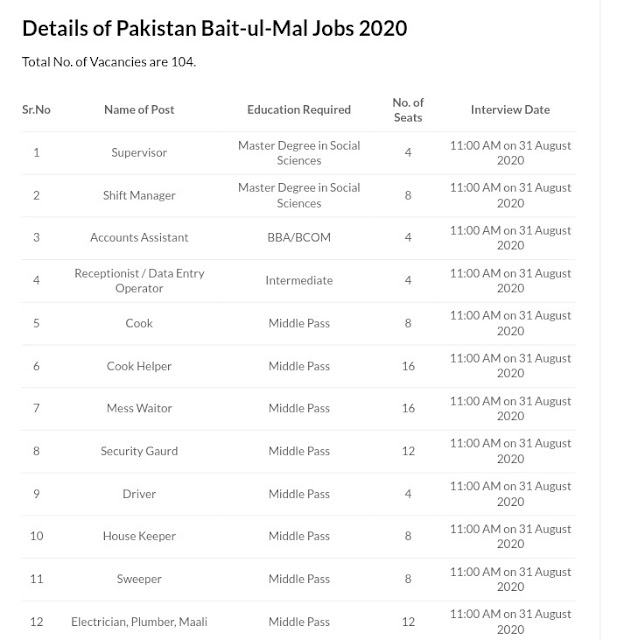Click the Driver post cell
624x640 pixels.
139,494
